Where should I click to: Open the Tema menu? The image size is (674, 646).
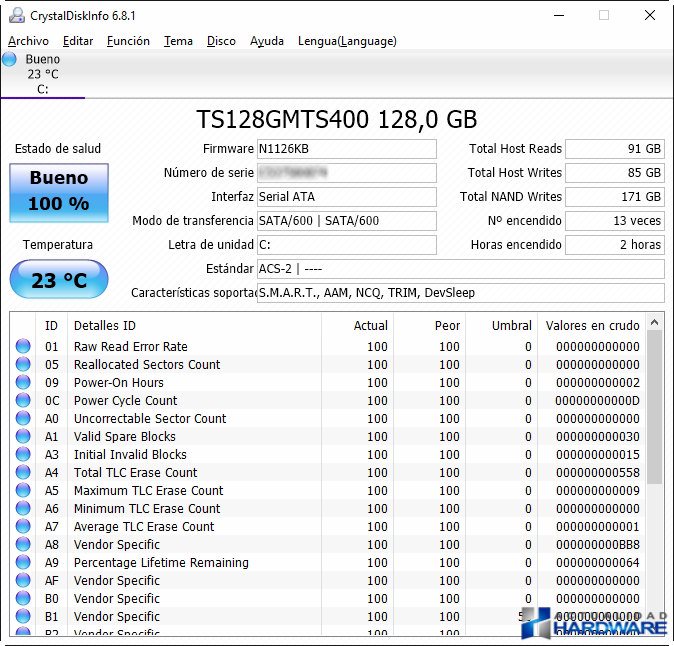click(178, 41)
